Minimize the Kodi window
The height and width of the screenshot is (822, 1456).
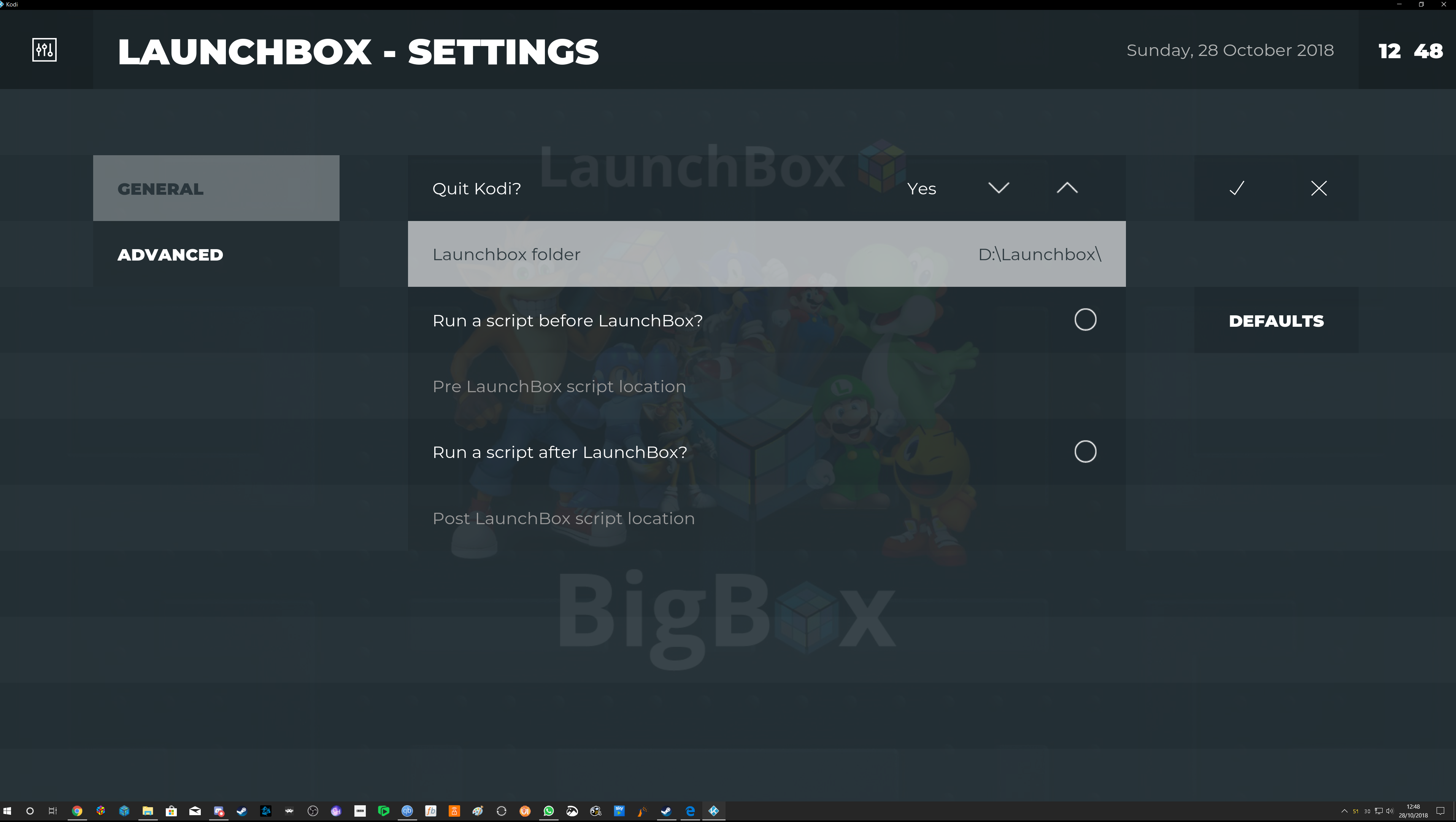pyautogui.click(x=1399, y=4)
